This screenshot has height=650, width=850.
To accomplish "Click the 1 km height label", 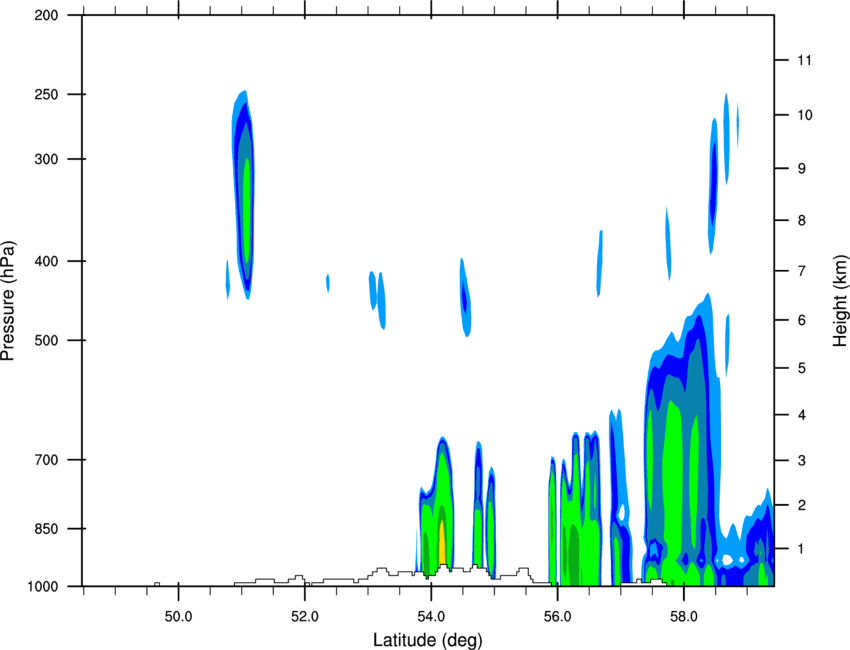I will [802, 549].
